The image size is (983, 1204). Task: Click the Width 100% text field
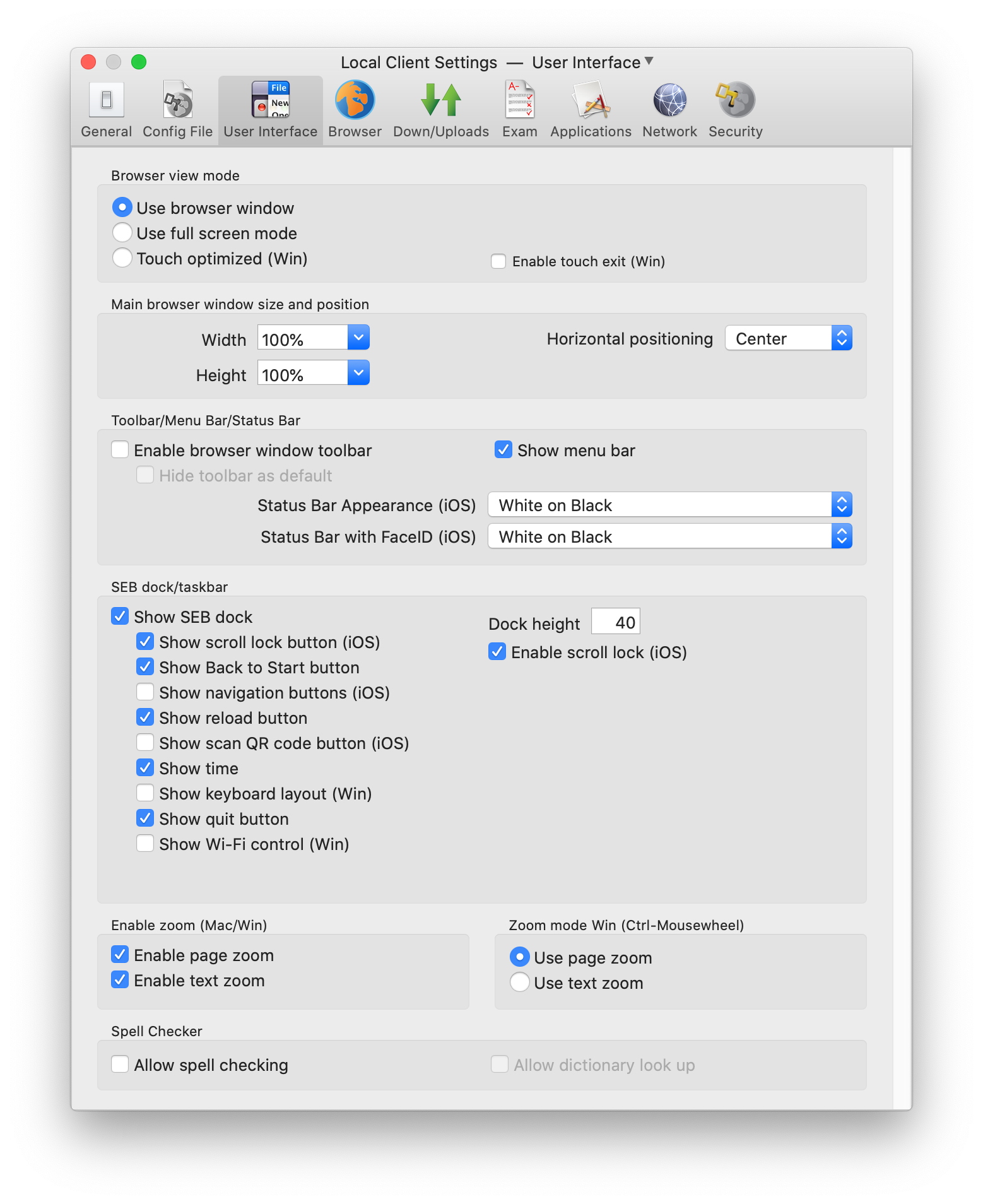[x=303, y=338]
